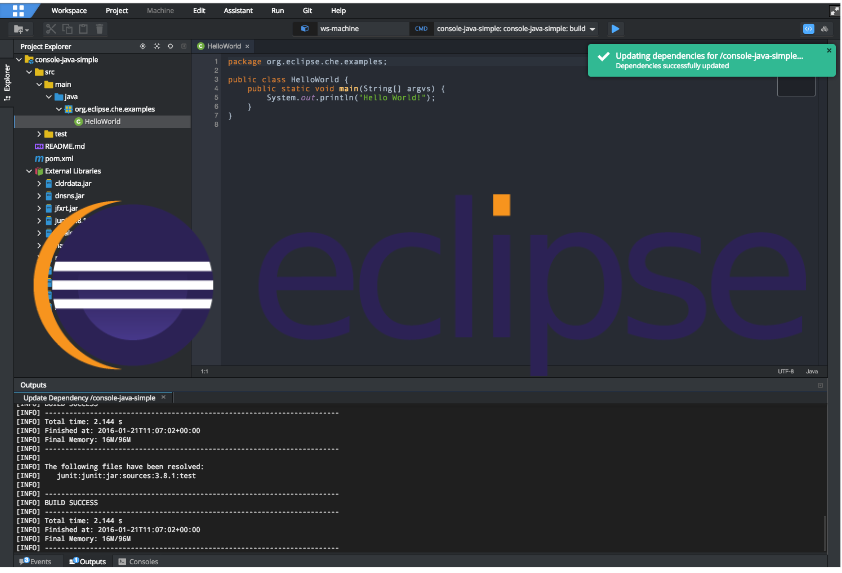Screen dimensions: 842x573
Task: Collapse the External Libraries node
Action: click(29, 171)
